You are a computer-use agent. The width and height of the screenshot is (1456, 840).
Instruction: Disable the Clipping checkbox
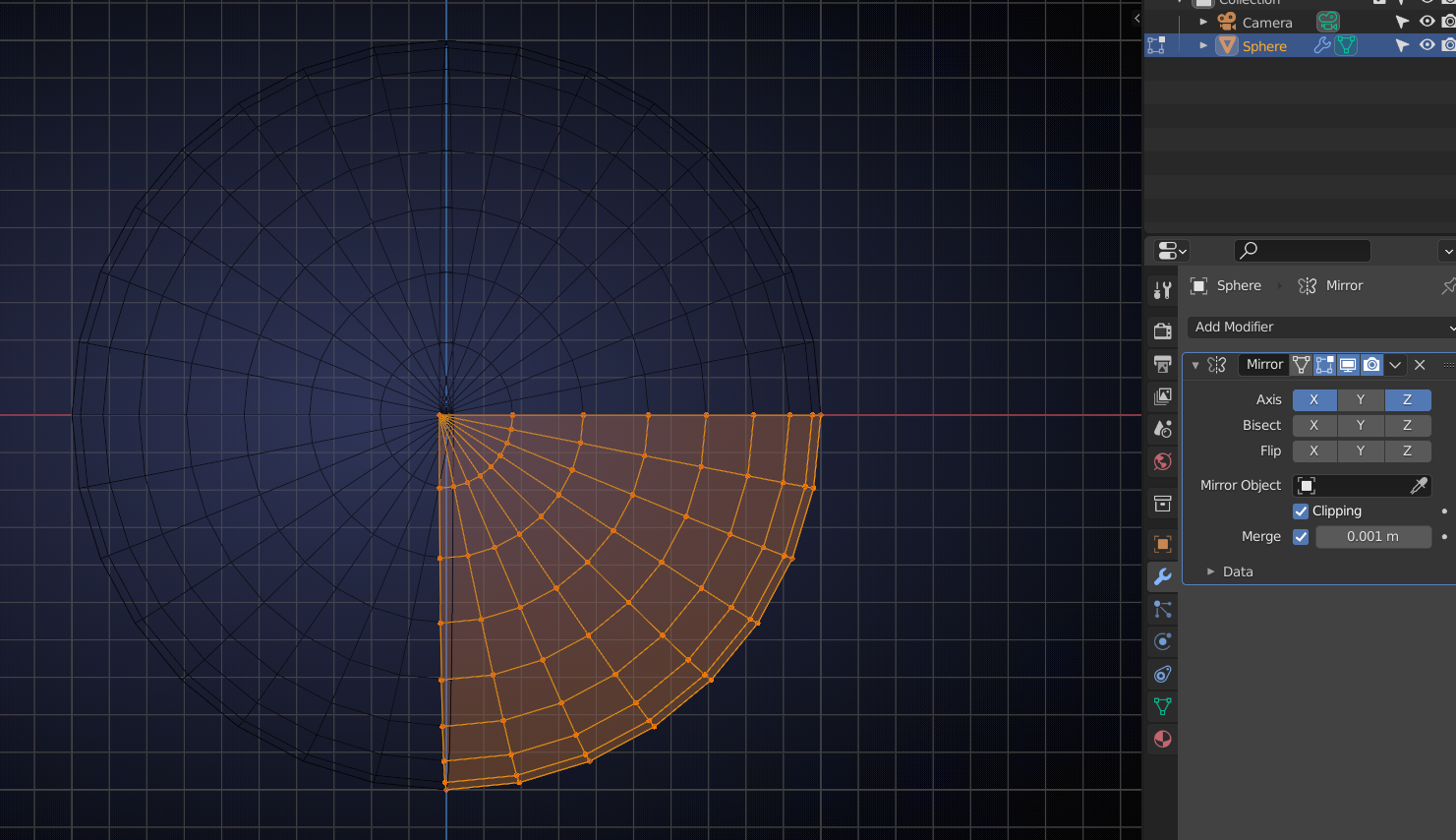[1300, 510]
